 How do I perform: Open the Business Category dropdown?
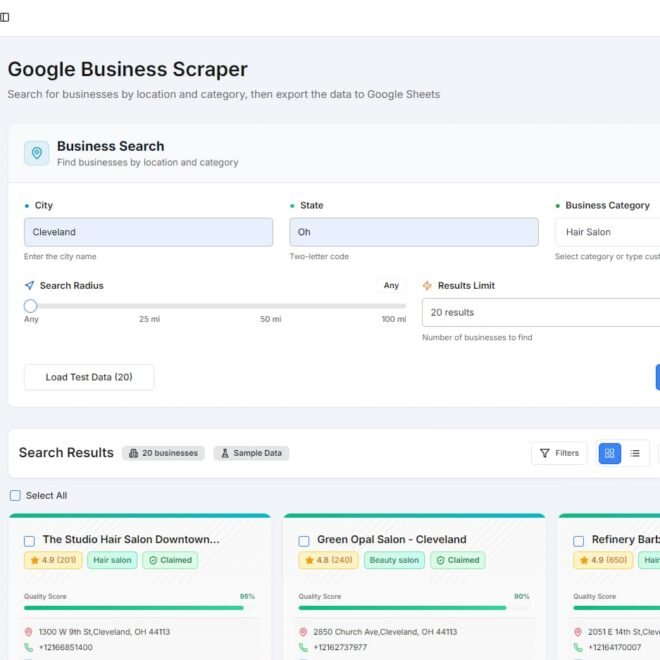(607, 232)
